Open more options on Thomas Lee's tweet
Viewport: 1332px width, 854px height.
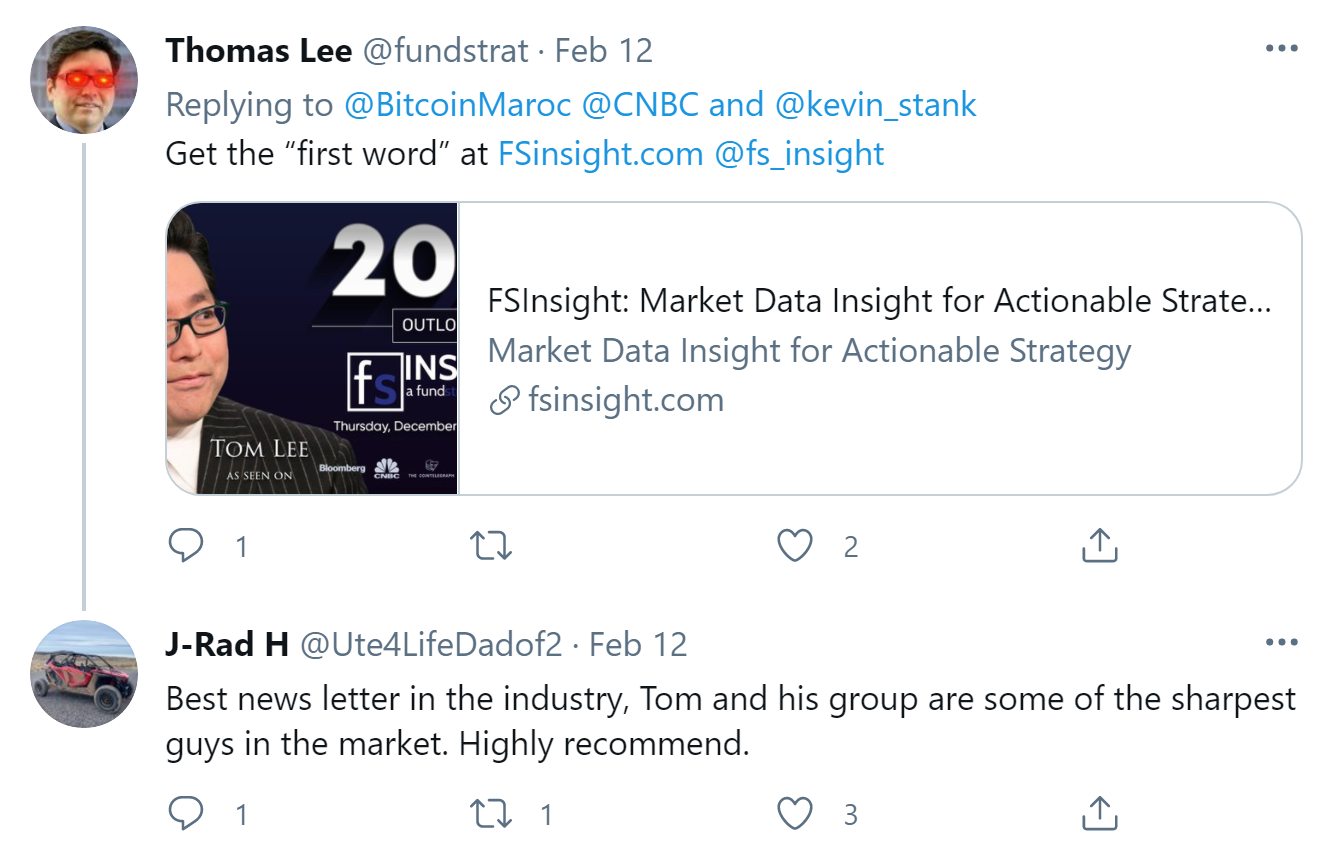pyautogui.click(x=1281, y=49)
